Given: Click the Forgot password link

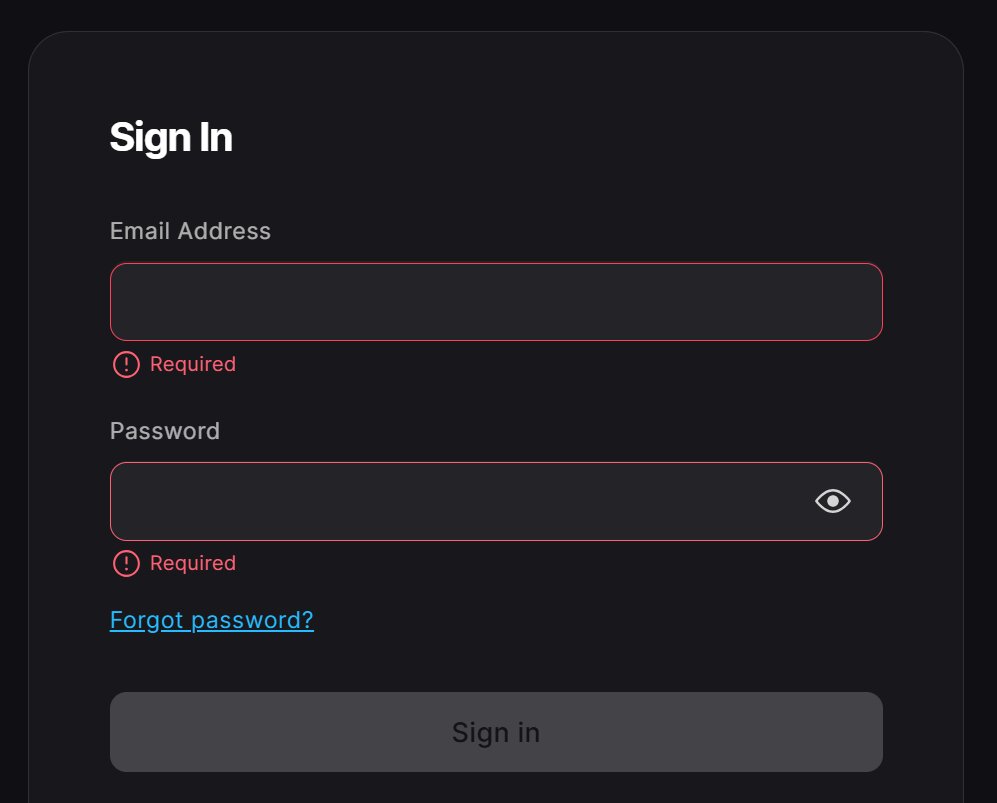Looking at the screenshot, I should pos(211,620).
